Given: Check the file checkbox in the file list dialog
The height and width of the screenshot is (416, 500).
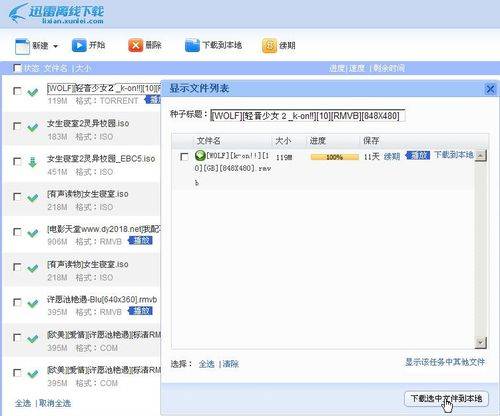Looking at the screenshot, I should 184,157.
